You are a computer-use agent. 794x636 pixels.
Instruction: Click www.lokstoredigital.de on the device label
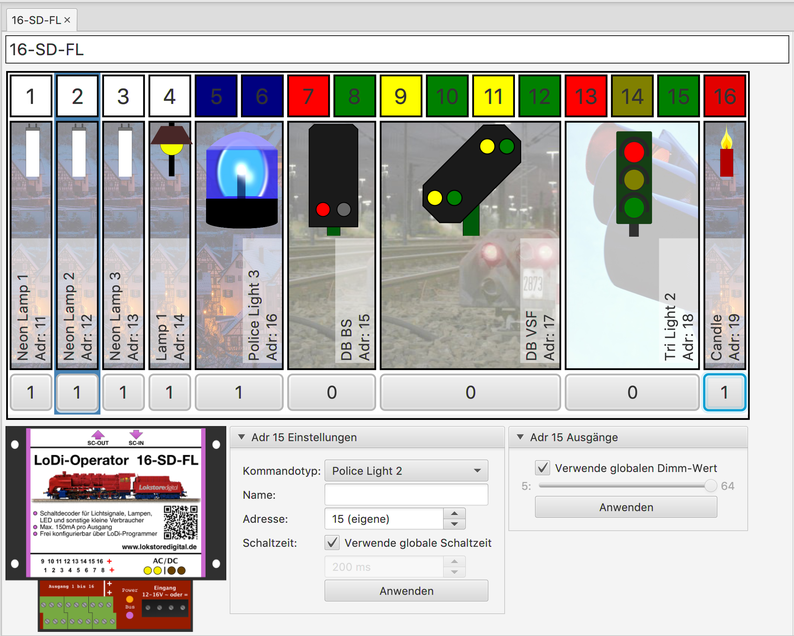[x=160, y=547]
